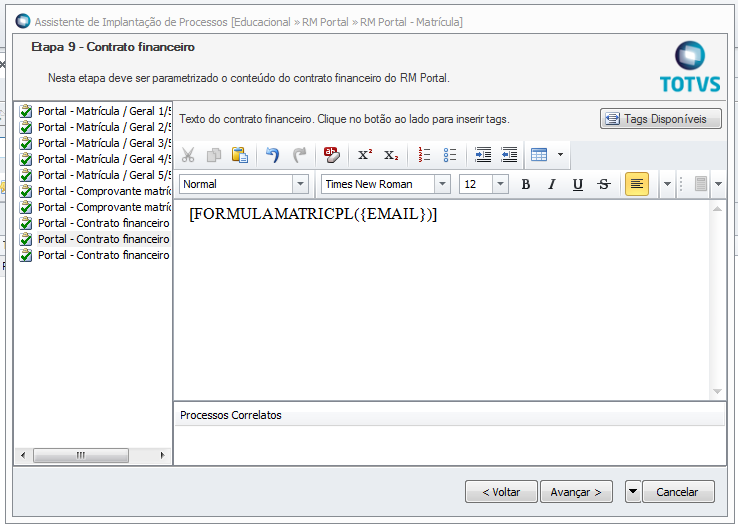
Task: Click the Avançar button
Action: pyautogui.click(x=576, y=492)
